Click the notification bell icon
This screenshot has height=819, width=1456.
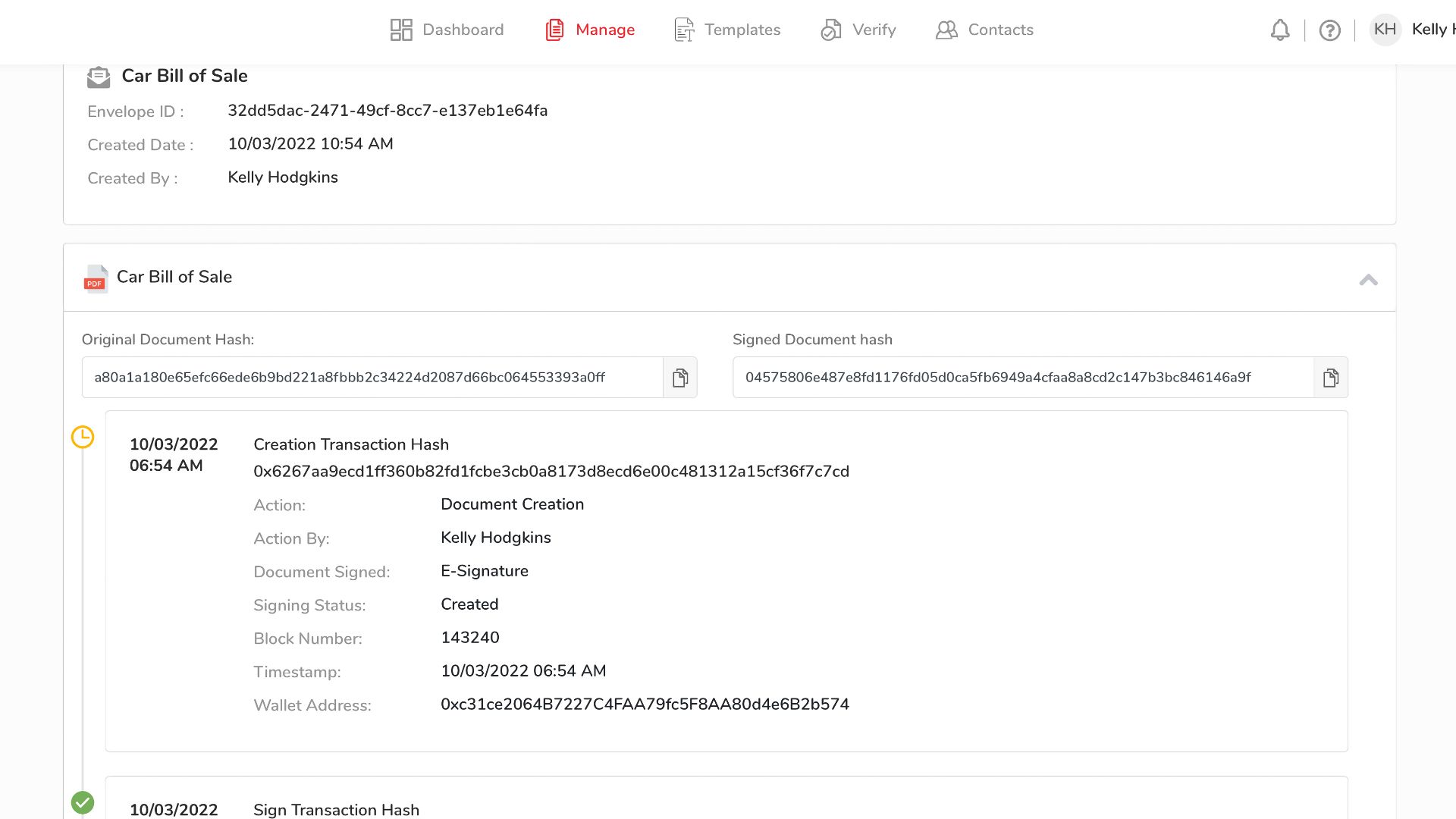tap(1280, 30)
